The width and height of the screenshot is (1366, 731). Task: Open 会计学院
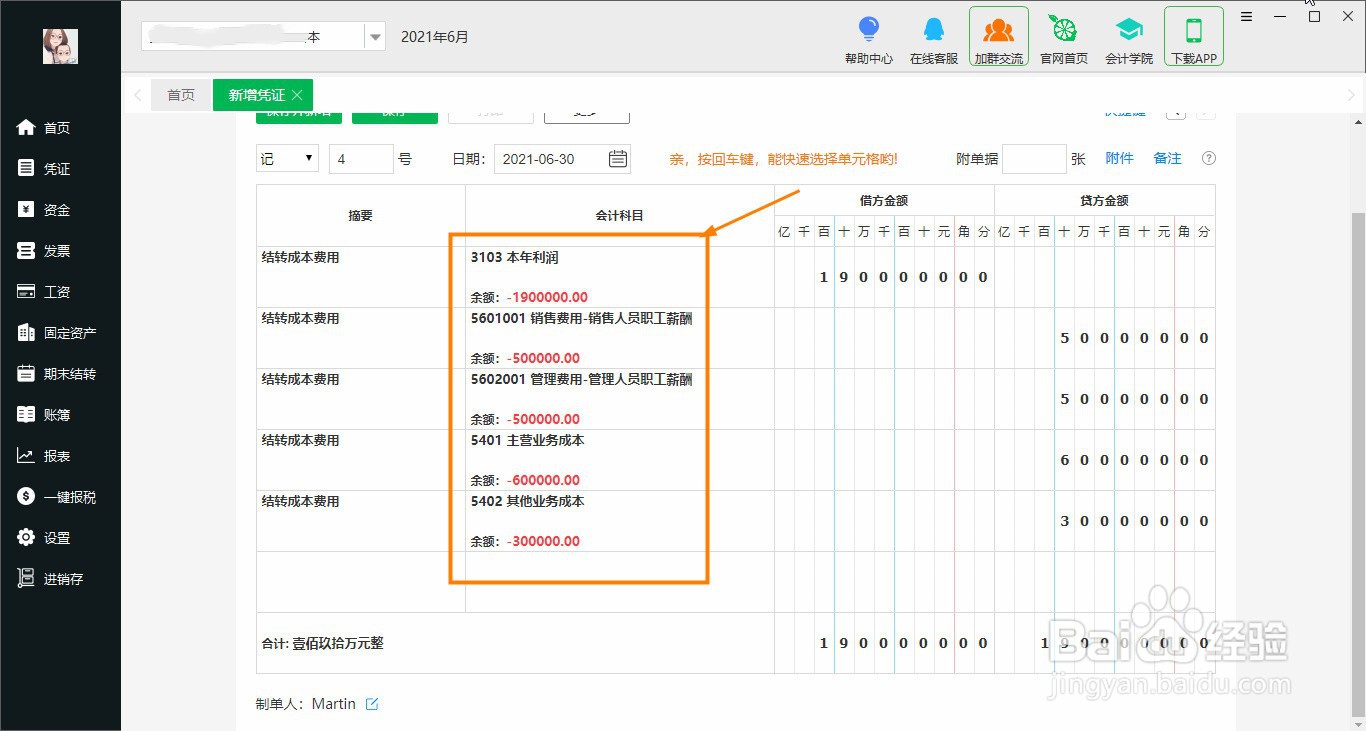point(1129,39)
